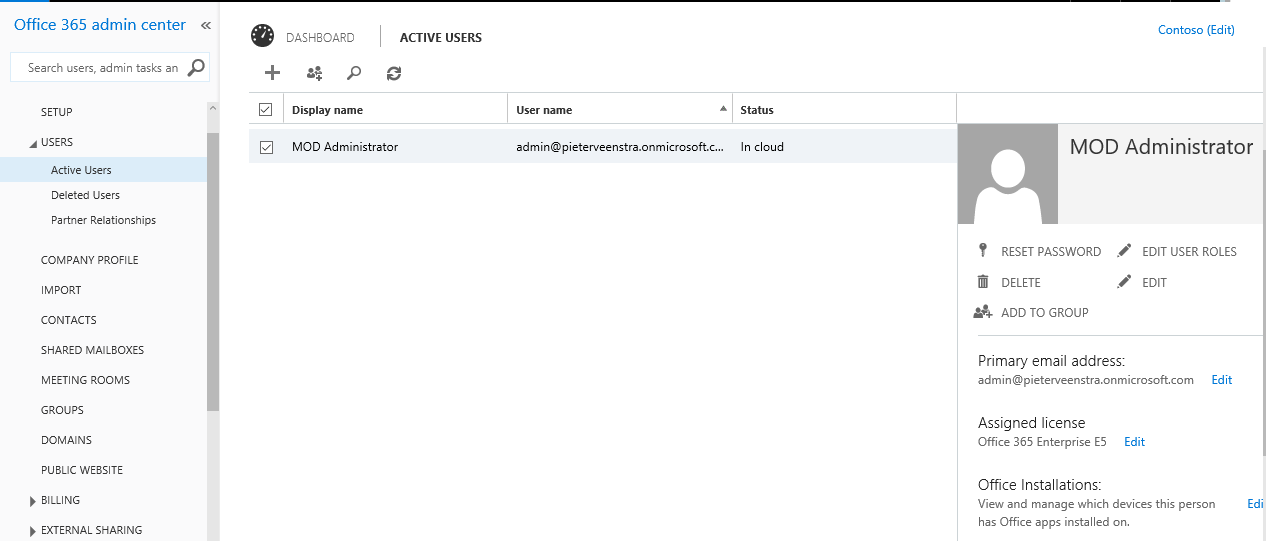Click the search magnifier in the search box

pos(196,67)
